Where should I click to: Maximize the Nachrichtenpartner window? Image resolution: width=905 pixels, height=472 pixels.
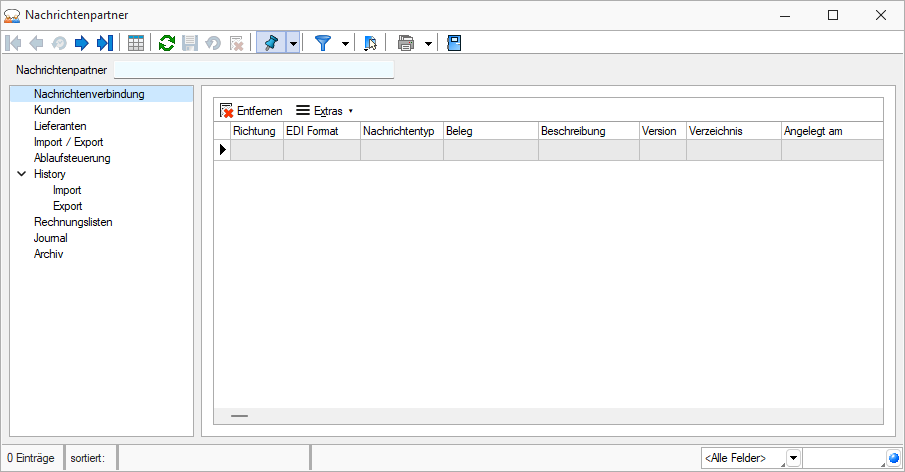click(x=833, y=15)
